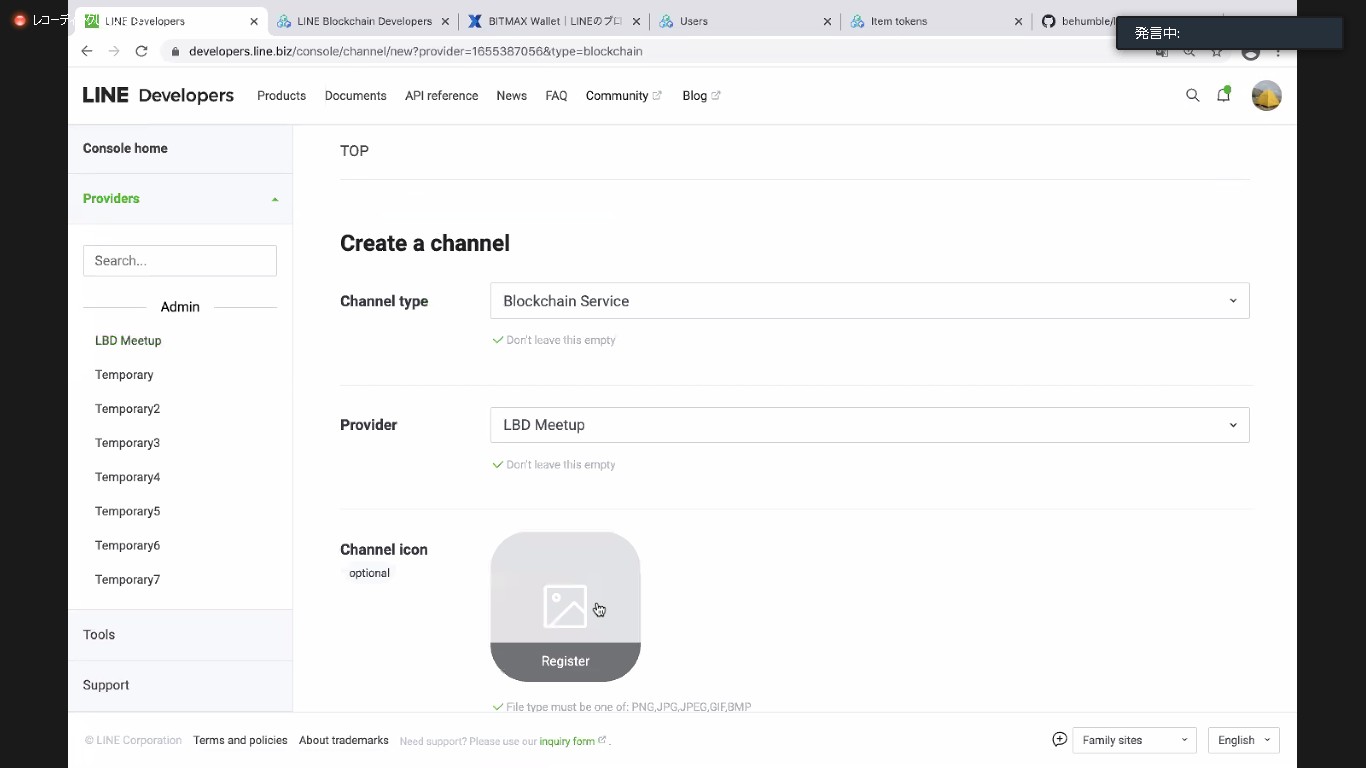The width and height of the screenshot is (1366, 768).
Task: Change language via English dropdown
Action: click(1243, 740)
